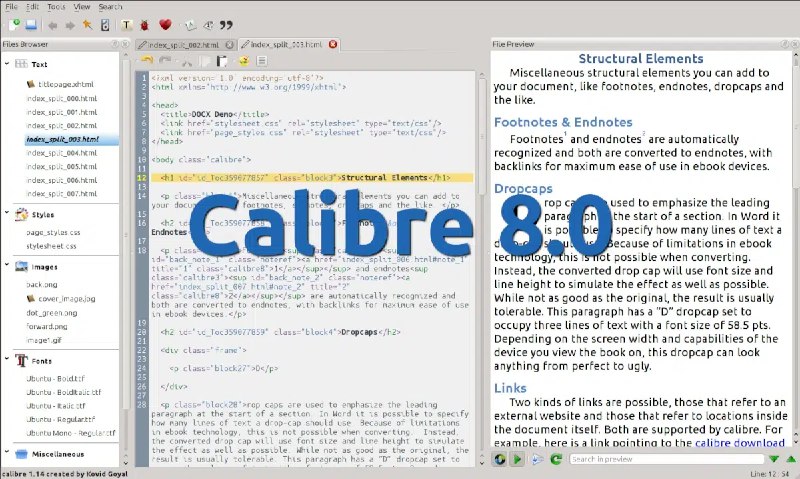
Task: Click the new file icon in toolbar
Action: (x=13, y=24)
